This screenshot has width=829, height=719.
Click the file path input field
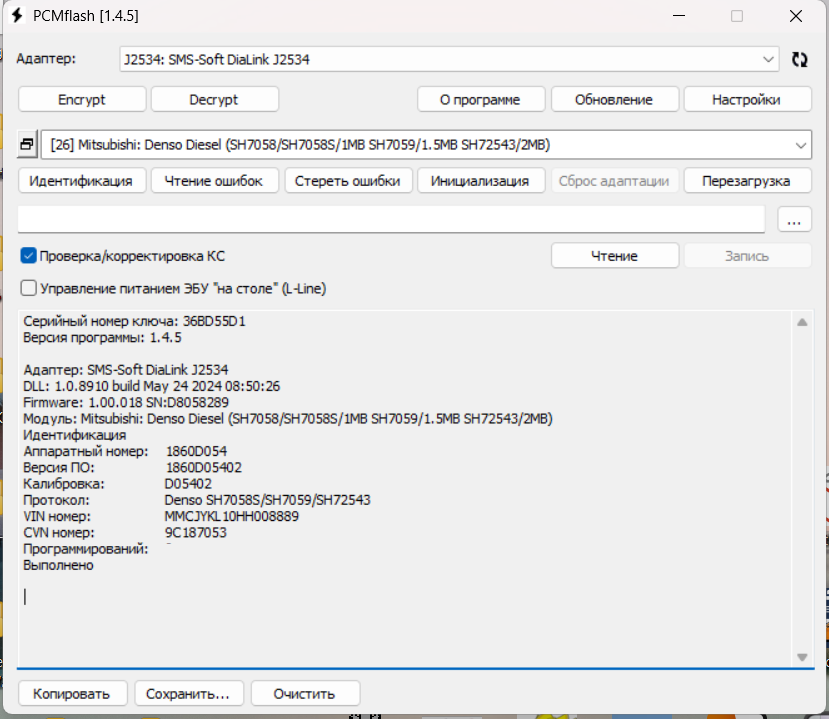click(x=390, y=219)
